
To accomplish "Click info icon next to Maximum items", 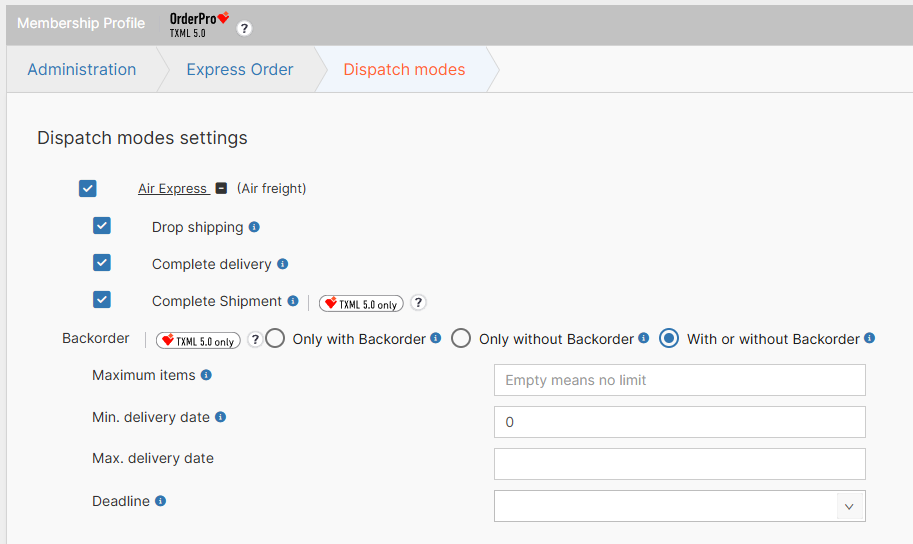I will 206,375.
